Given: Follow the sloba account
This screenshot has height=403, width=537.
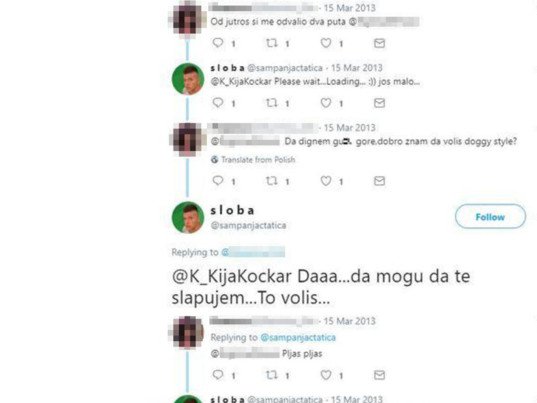Looking at the screenshot, I should click(x=490, y=216).
